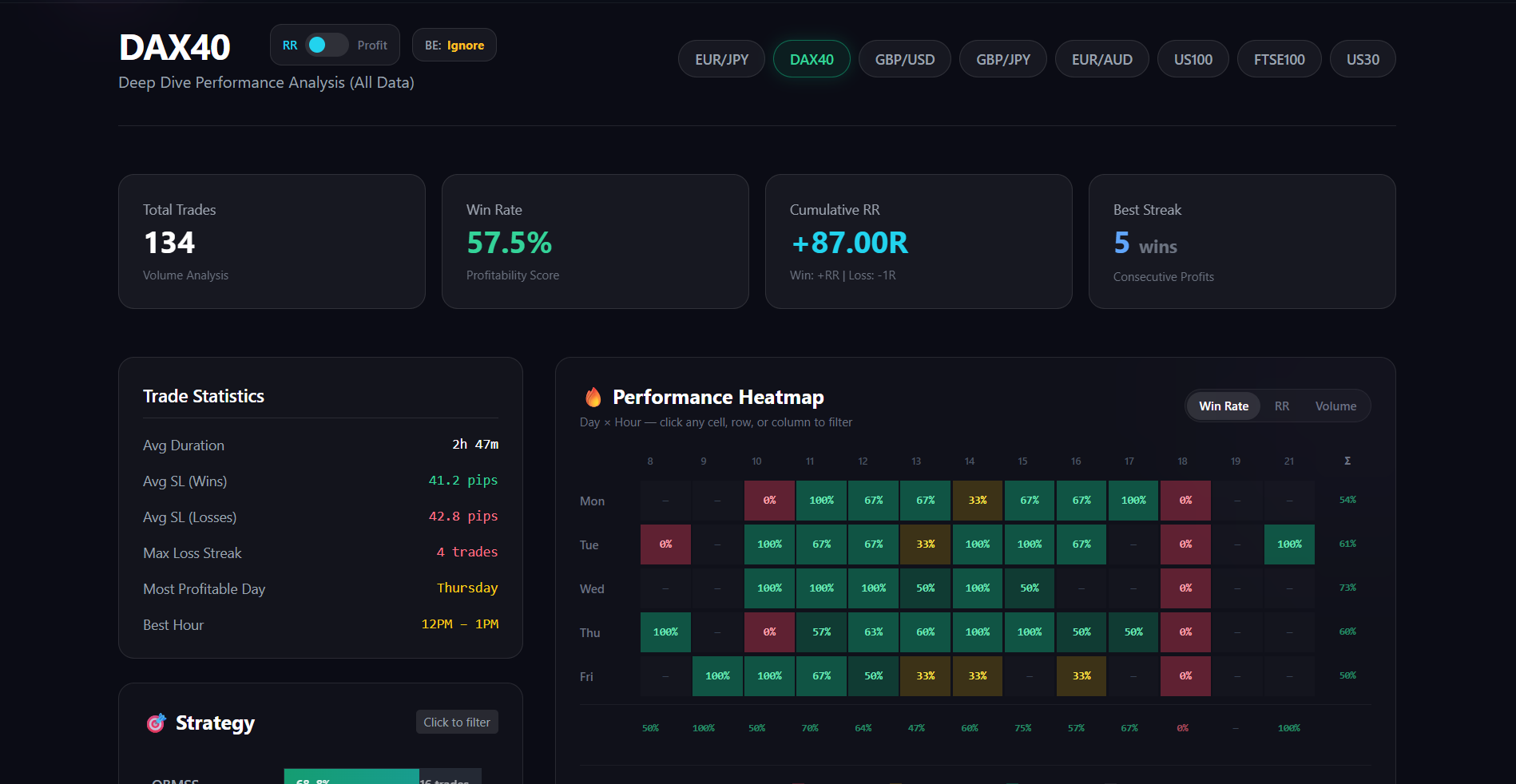Screen dimensions: 1516x784
Task: Open the GBP/JPY instrument tab
Action: pyautogui.click(x=1002, y=59)
